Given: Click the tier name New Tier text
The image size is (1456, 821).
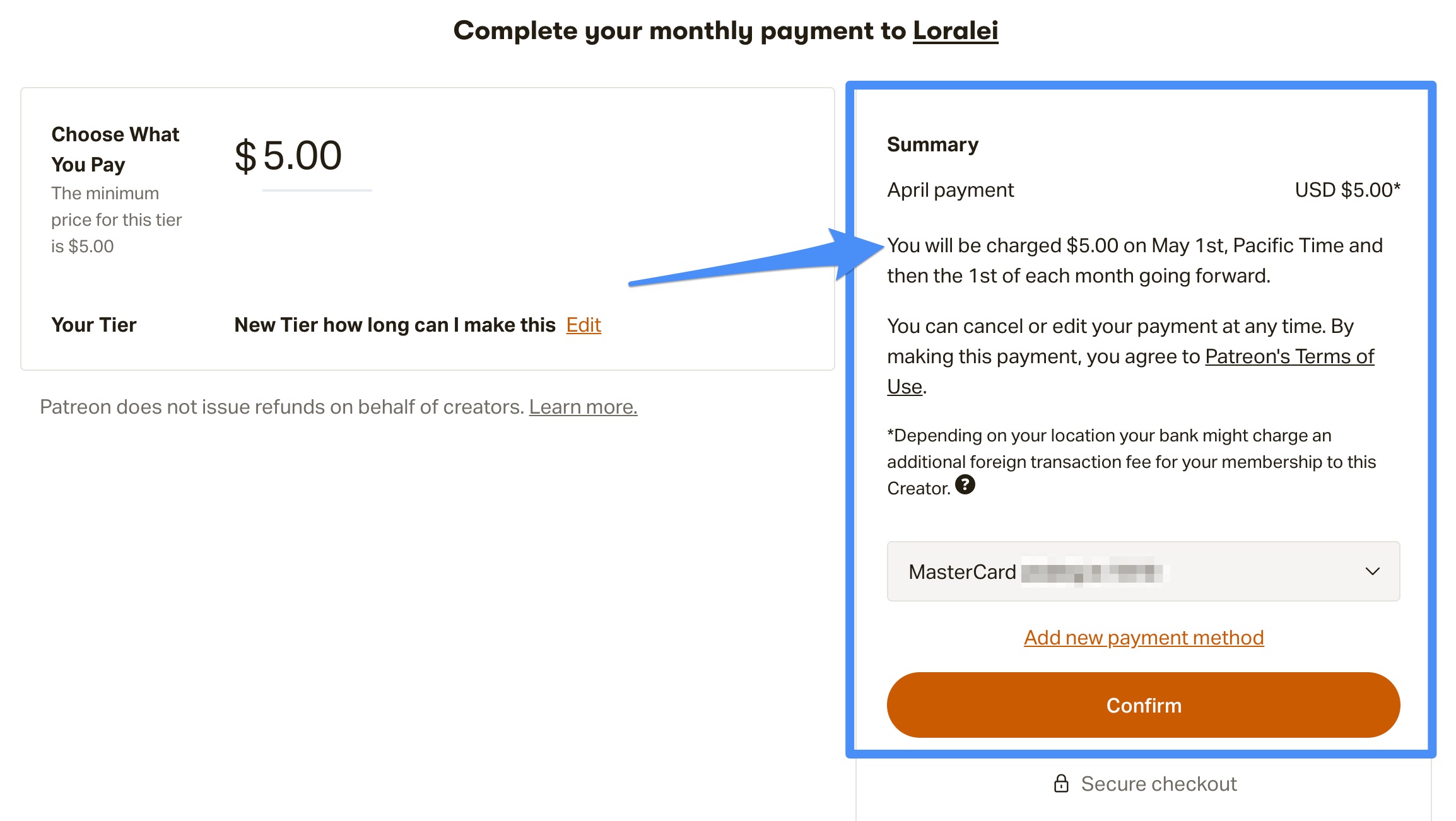Looking at the screenshot, I should click(394, 325).
